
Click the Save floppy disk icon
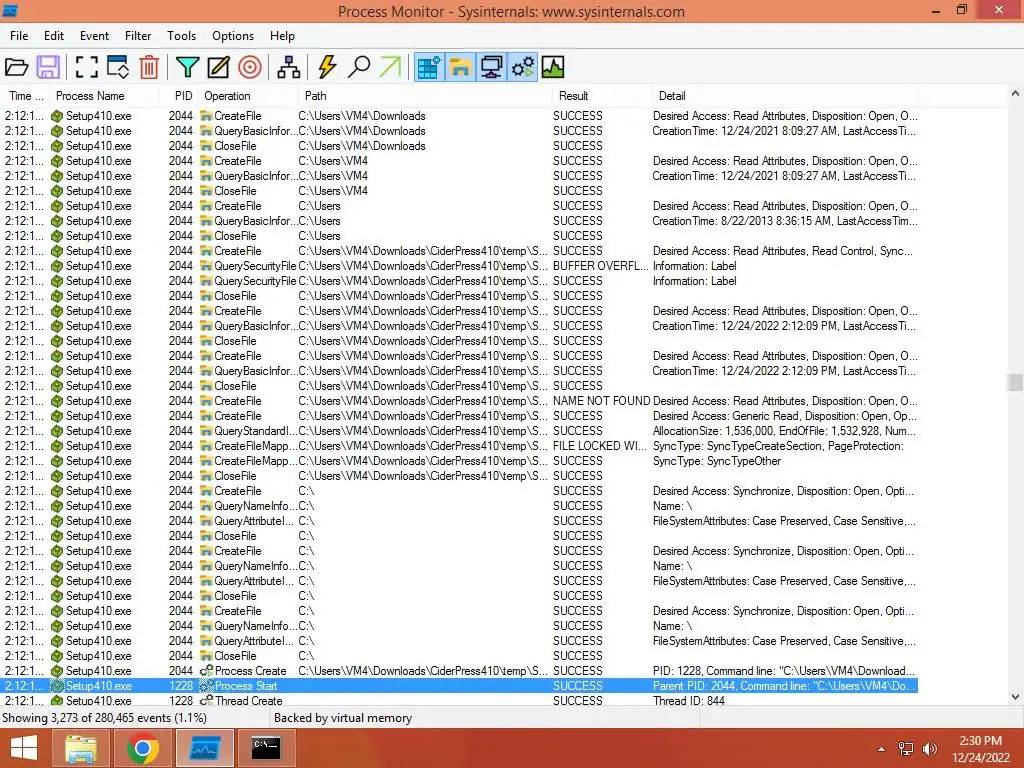48,67
